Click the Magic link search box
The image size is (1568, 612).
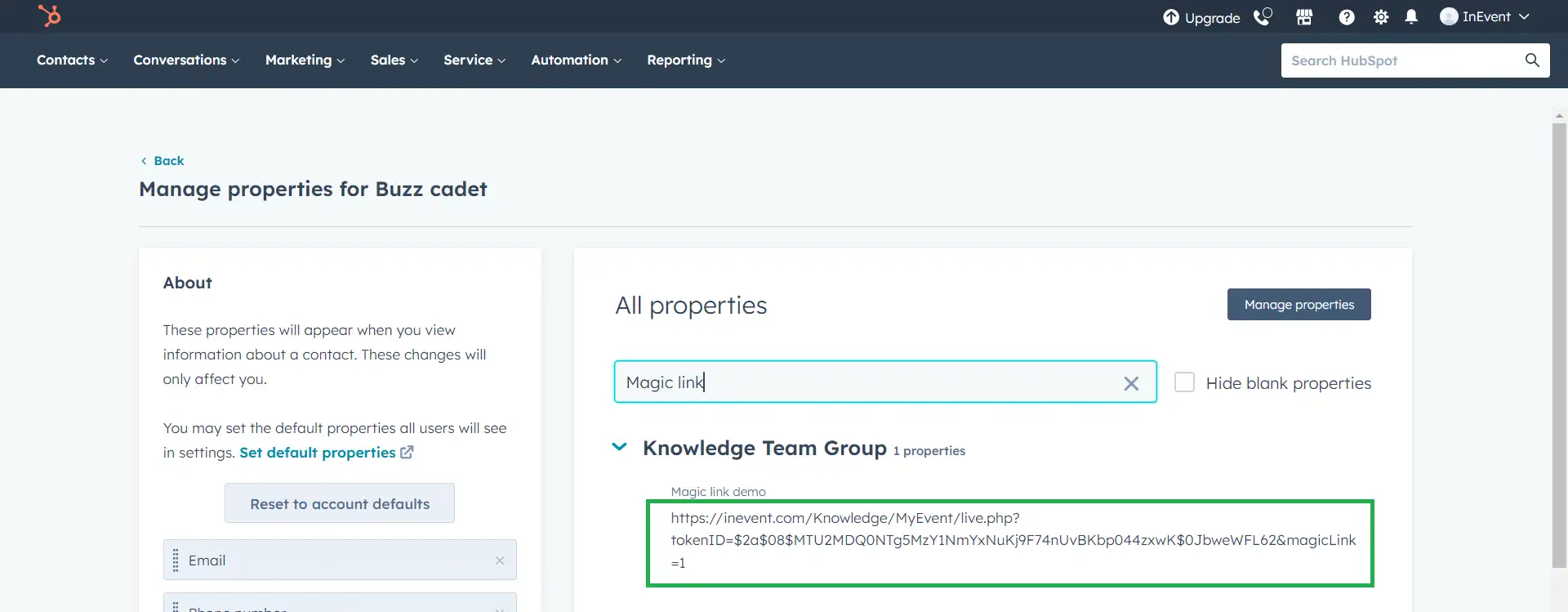coord(885,382)
